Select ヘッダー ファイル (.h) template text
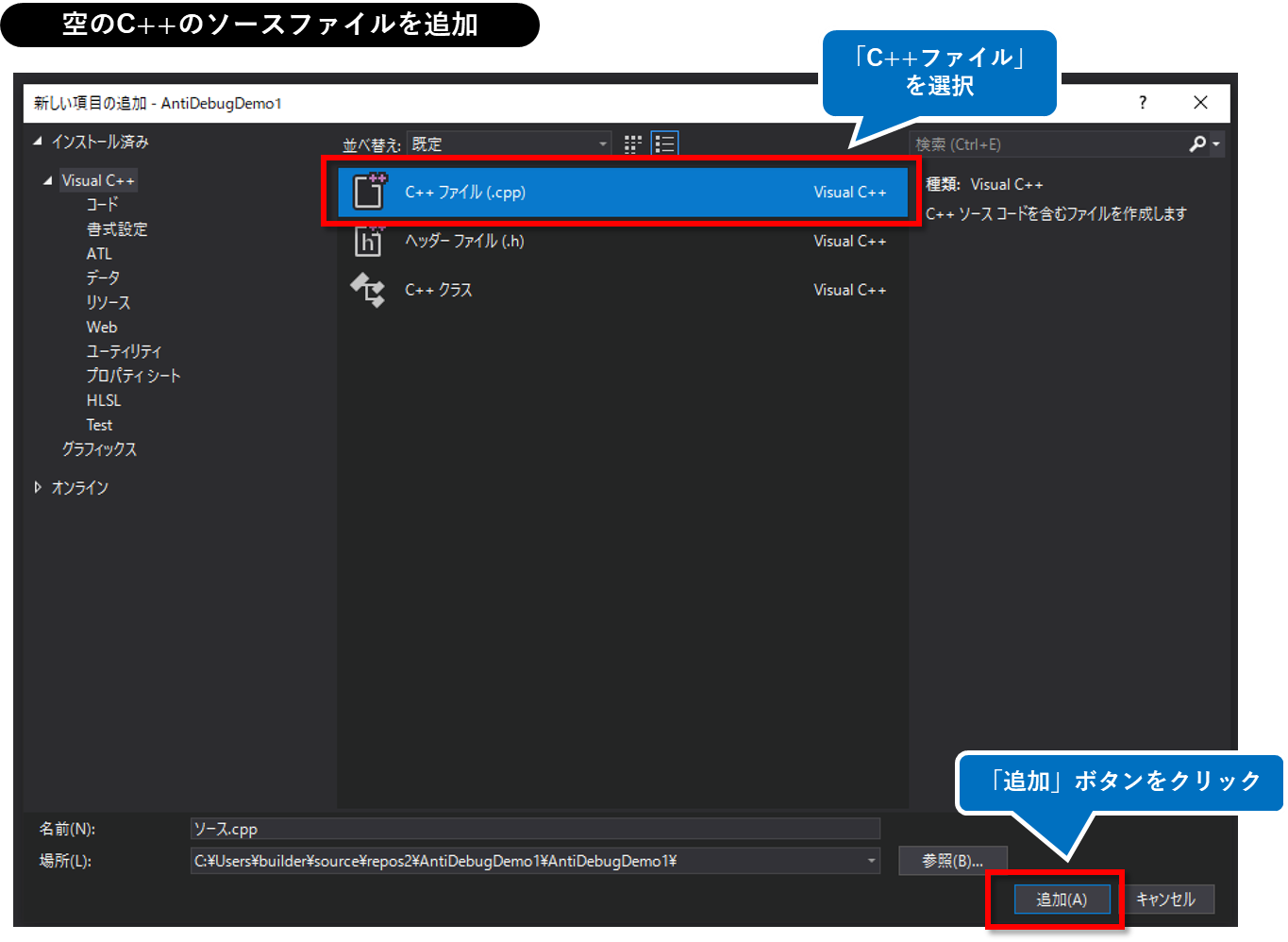 click(x=464, y=241)
